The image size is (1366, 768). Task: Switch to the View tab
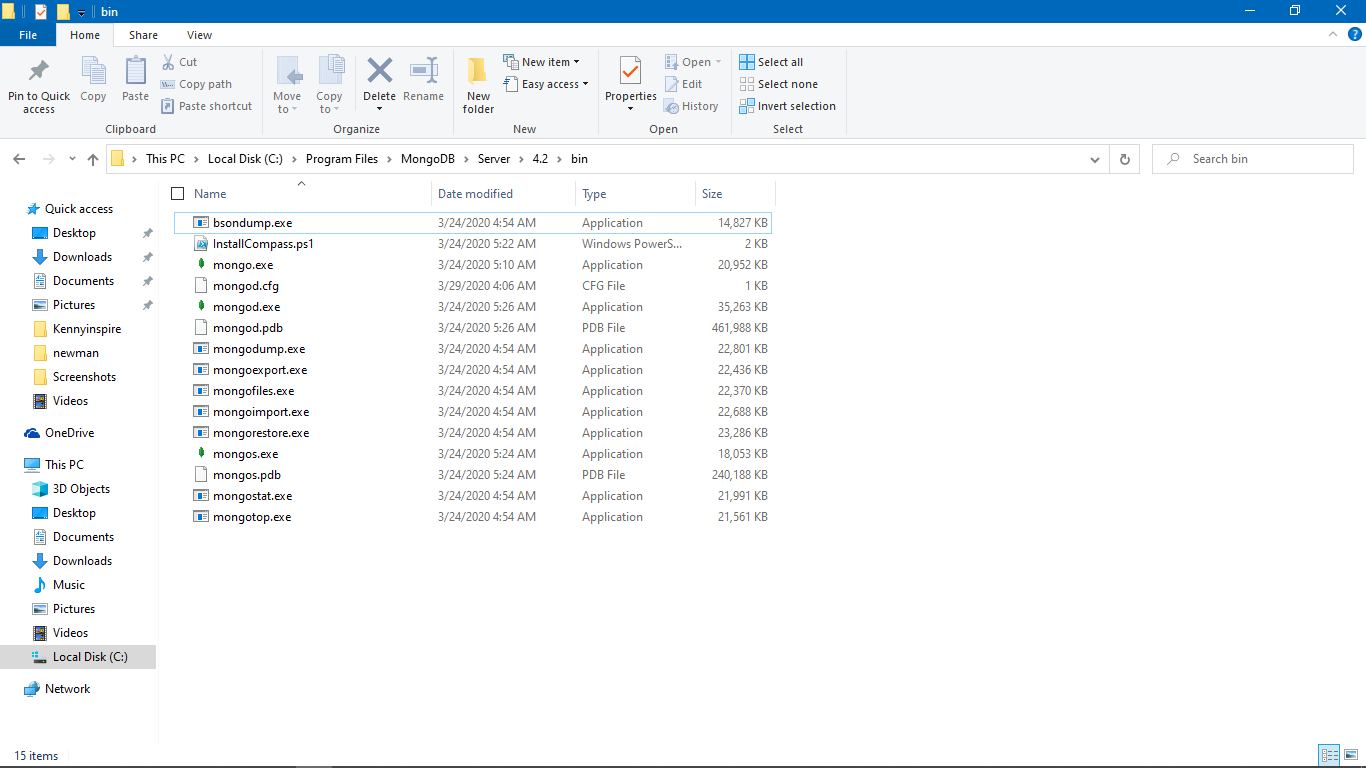tap(199, 35)
